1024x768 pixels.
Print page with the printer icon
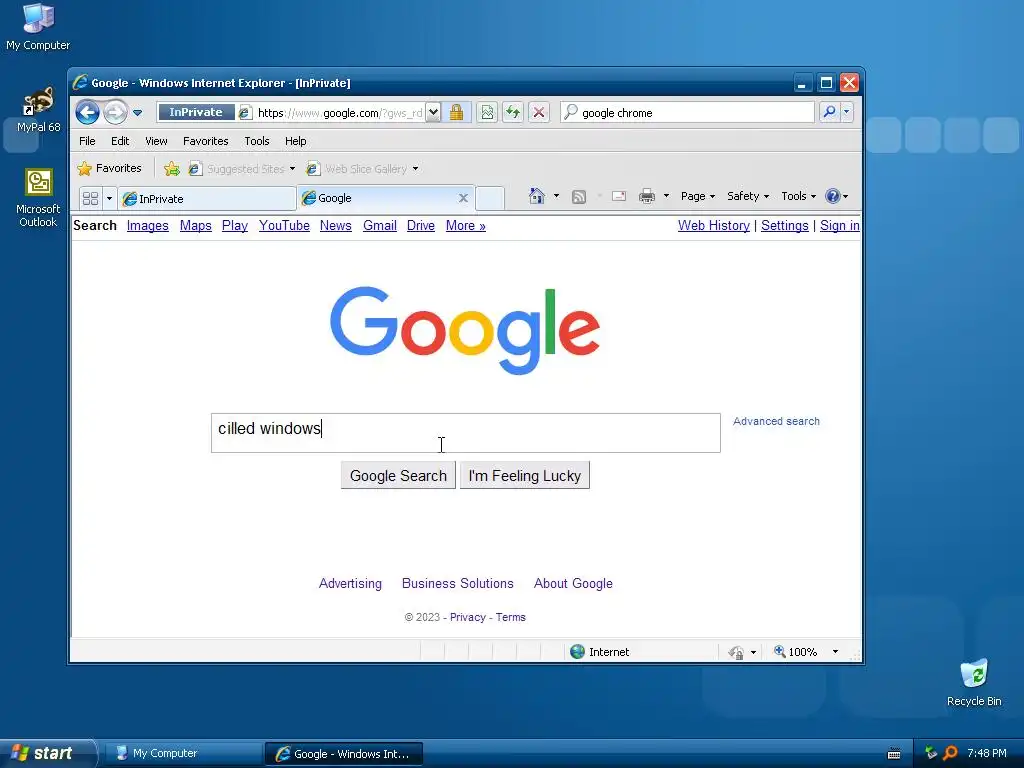point(647,196)
